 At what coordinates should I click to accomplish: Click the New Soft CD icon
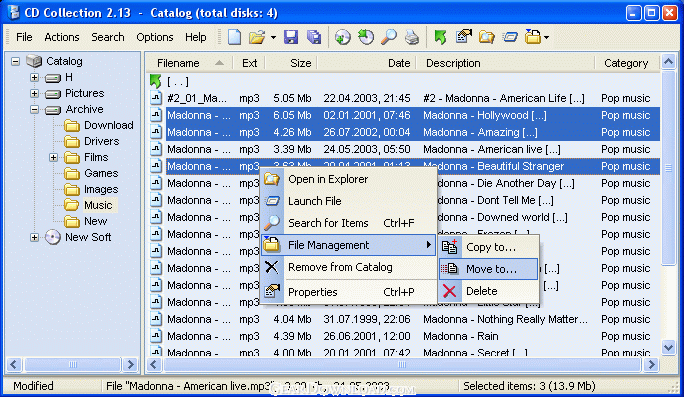click(53, 237)
